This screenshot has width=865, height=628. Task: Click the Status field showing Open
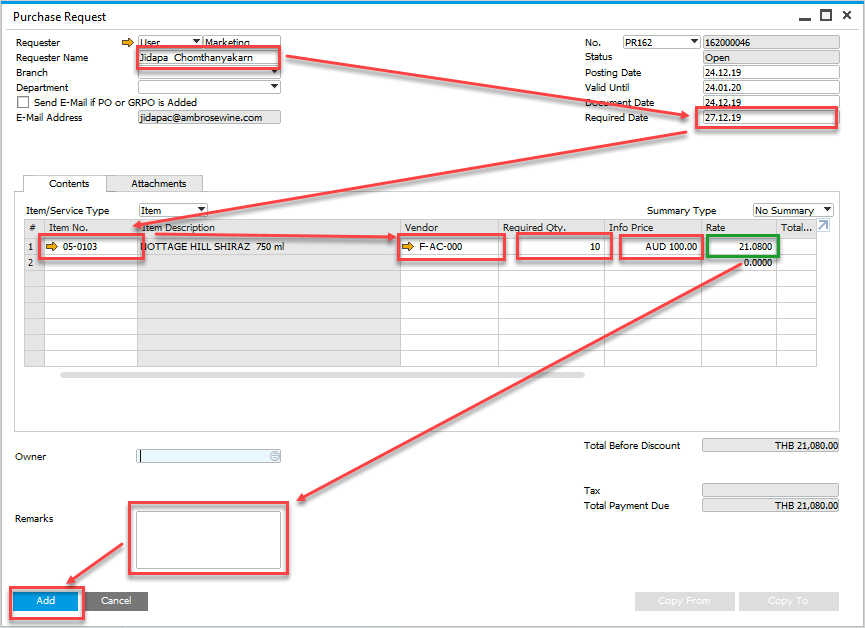point(771,57)
